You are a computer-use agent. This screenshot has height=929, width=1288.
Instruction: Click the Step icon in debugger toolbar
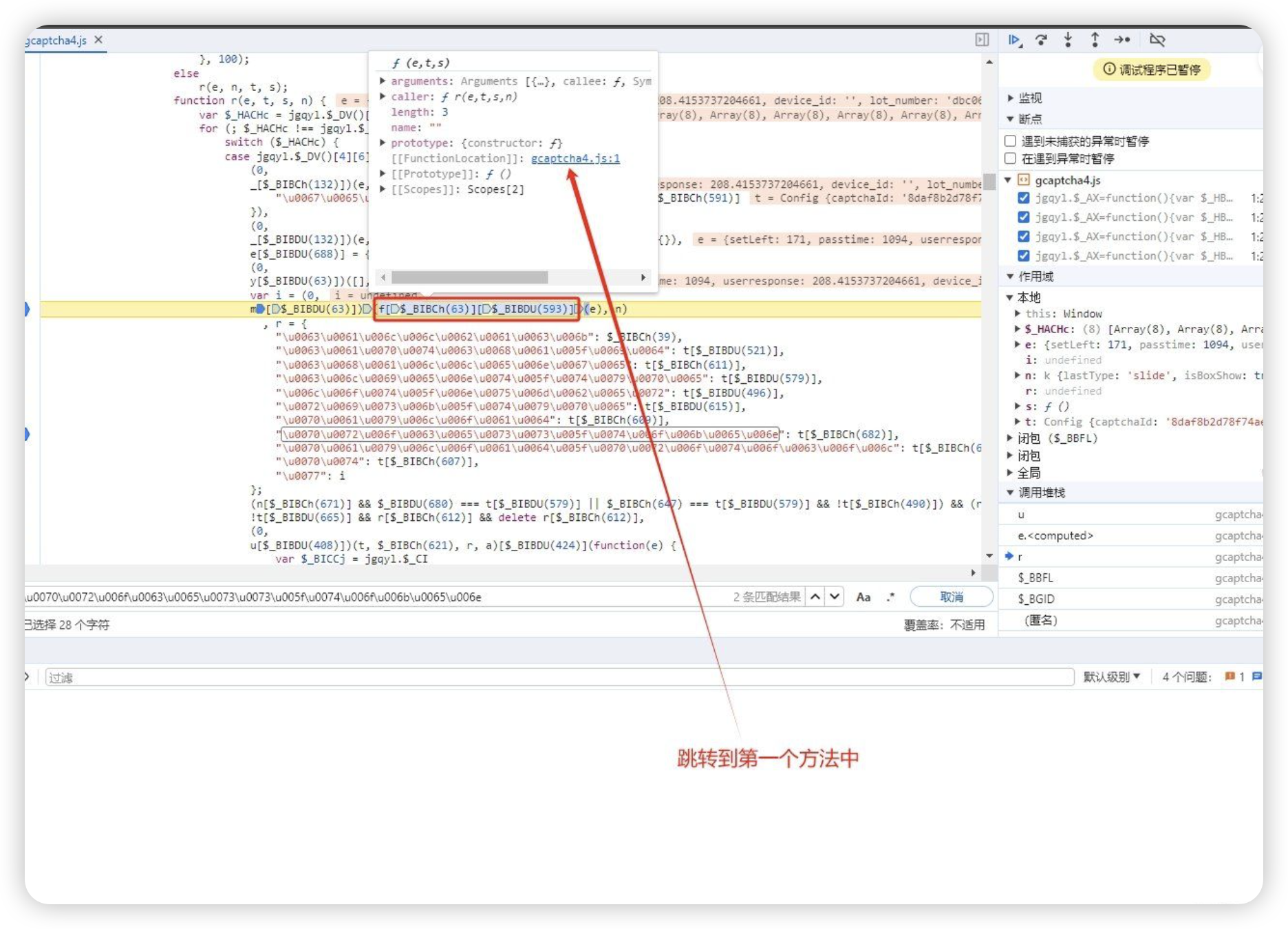[1122, 40]
